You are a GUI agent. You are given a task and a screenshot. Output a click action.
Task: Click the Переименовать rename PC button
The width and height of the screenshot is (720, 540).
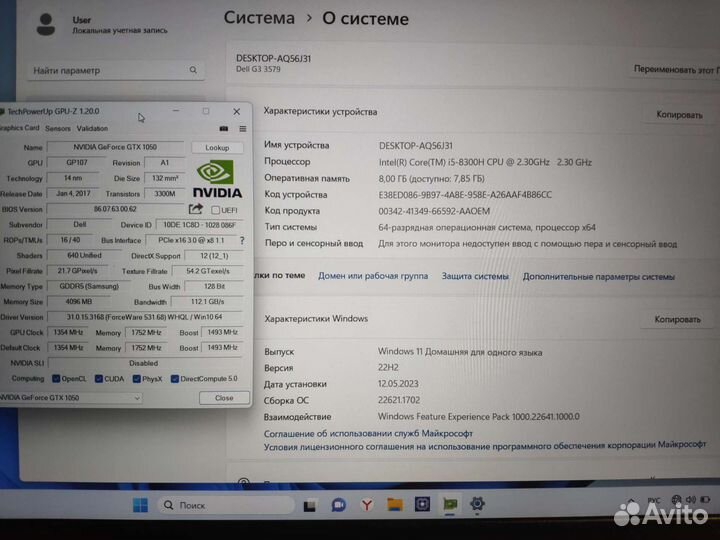click(675, 69)
